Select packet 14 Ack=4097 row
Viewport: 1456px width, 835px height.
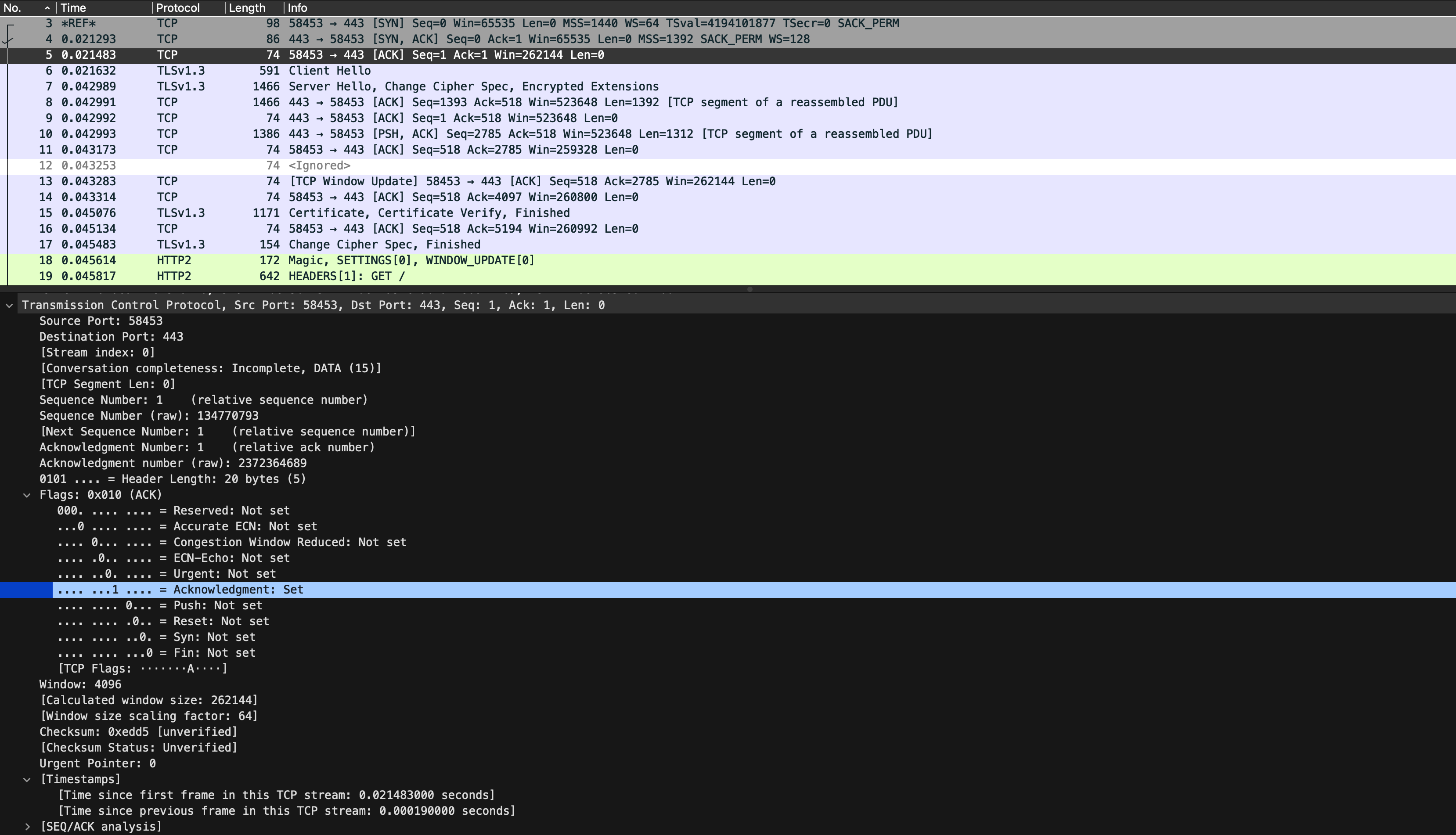pyautogui.click(x=728, y=197)
